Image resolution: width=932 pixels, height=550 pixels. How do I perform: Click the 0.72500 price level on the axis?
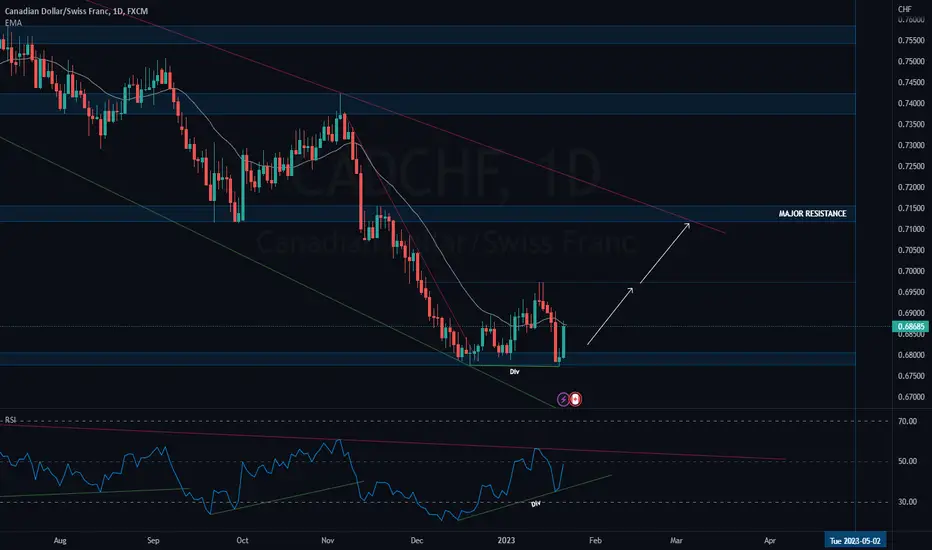tap(911, 166)
